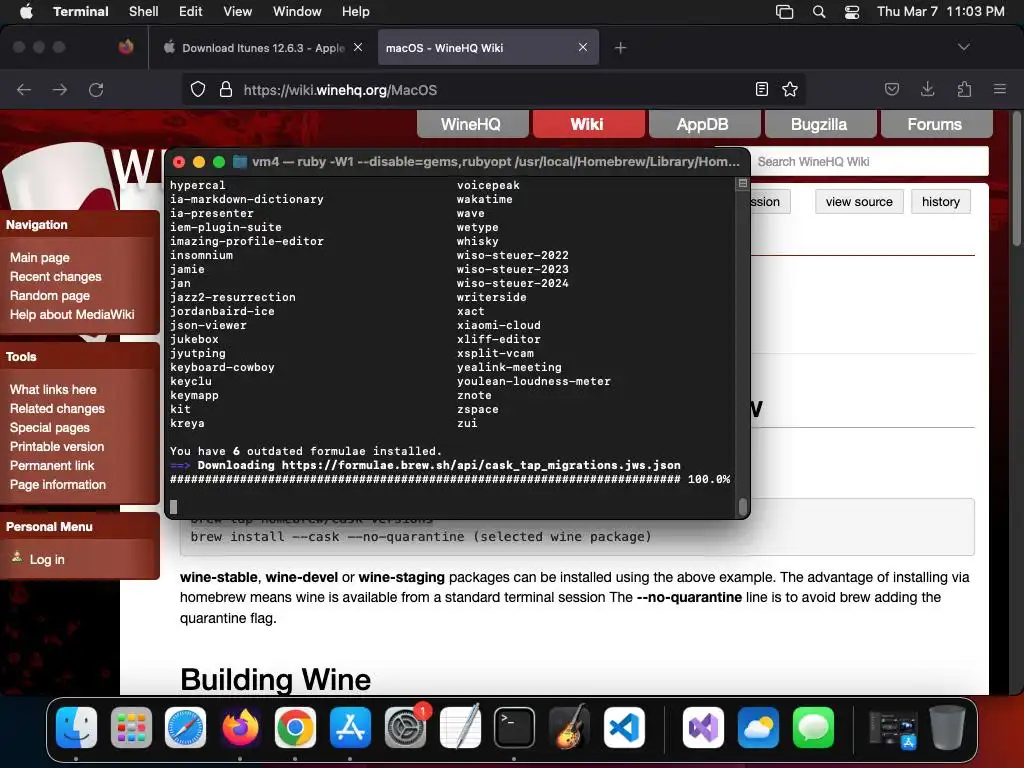Open Safari from the Dock

pyautogui.click(x=185, y=727)
